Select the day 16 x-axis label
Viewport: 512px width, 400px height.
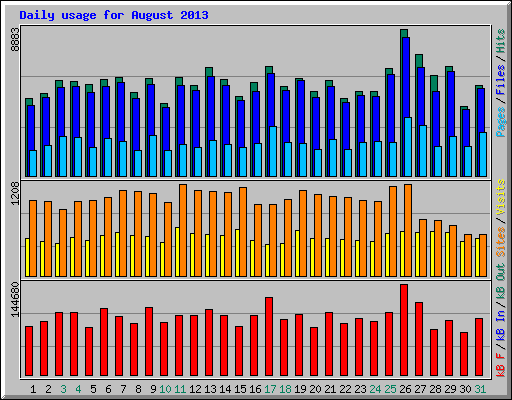255,389
